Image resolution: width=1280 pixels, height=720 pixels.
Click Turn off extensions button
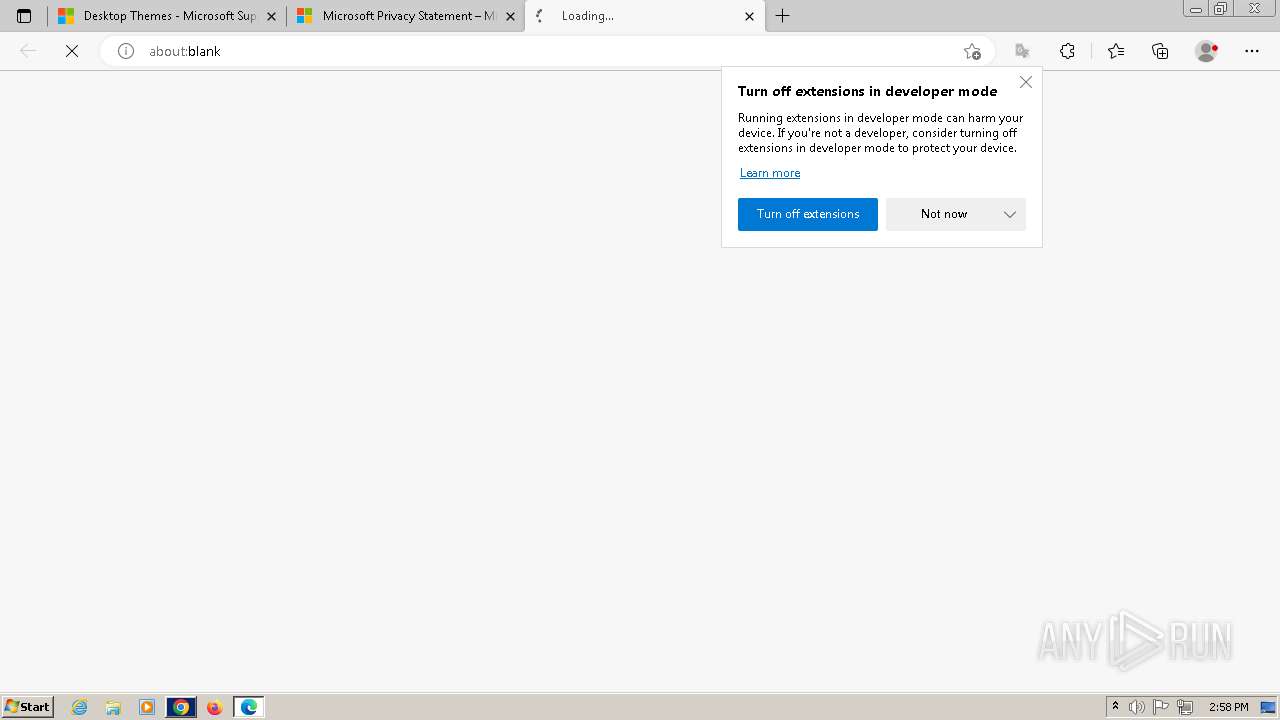808,214
